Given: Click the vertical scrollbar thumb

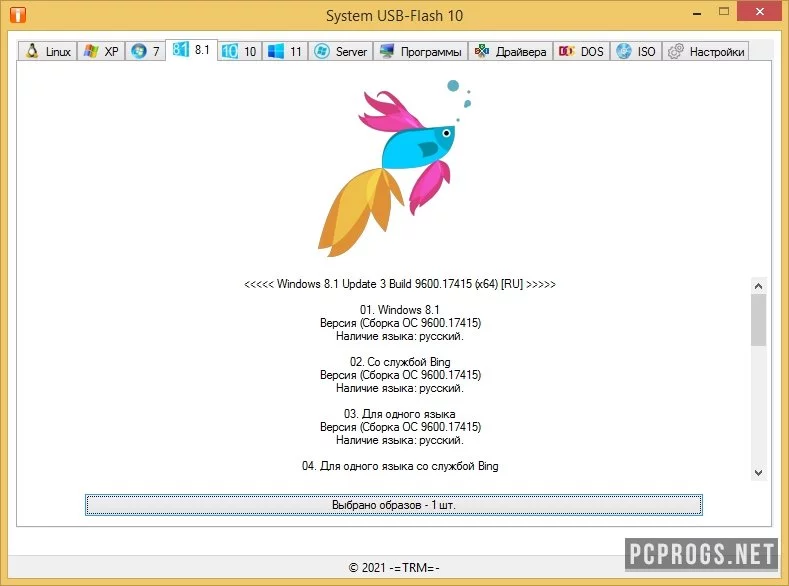Looking at the screenshot, I should coord(759,320).
